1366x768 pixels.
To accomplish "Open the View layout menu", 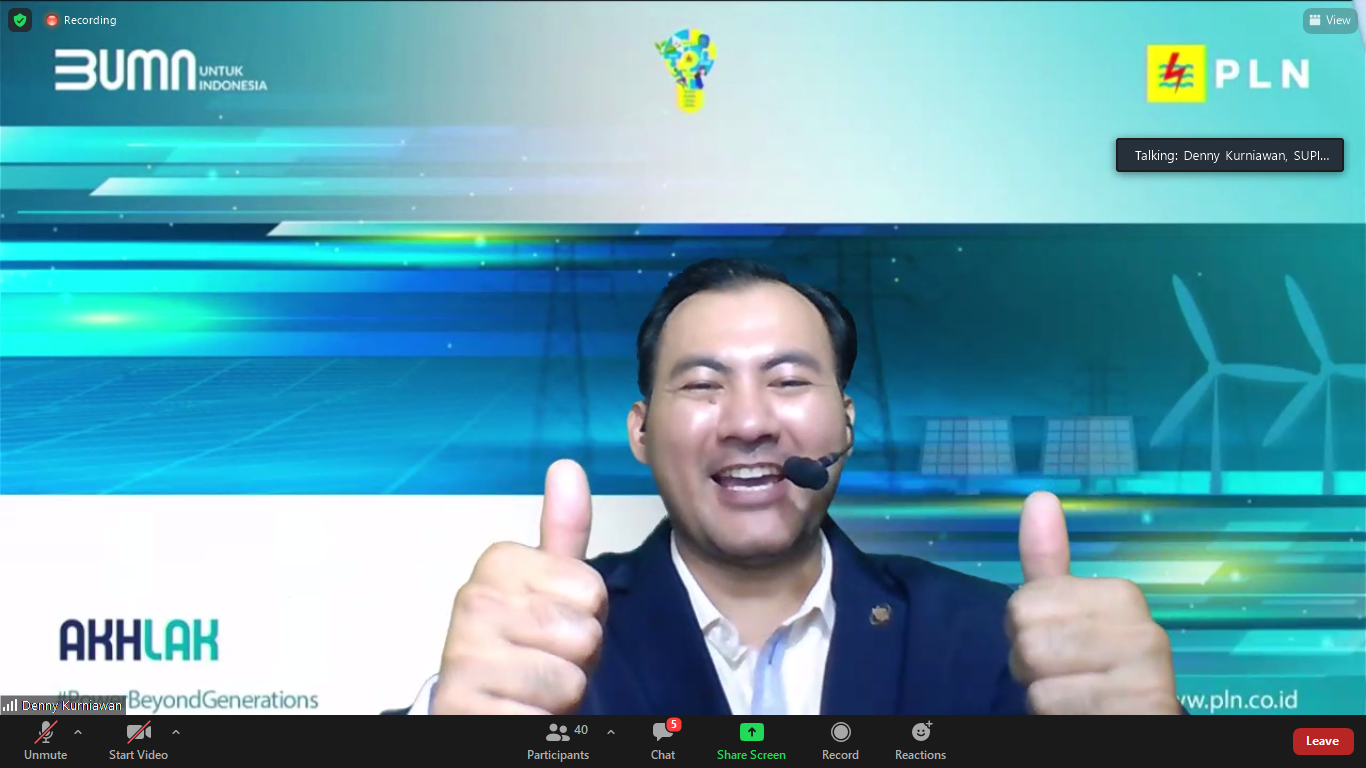I will pos(1329,20).
